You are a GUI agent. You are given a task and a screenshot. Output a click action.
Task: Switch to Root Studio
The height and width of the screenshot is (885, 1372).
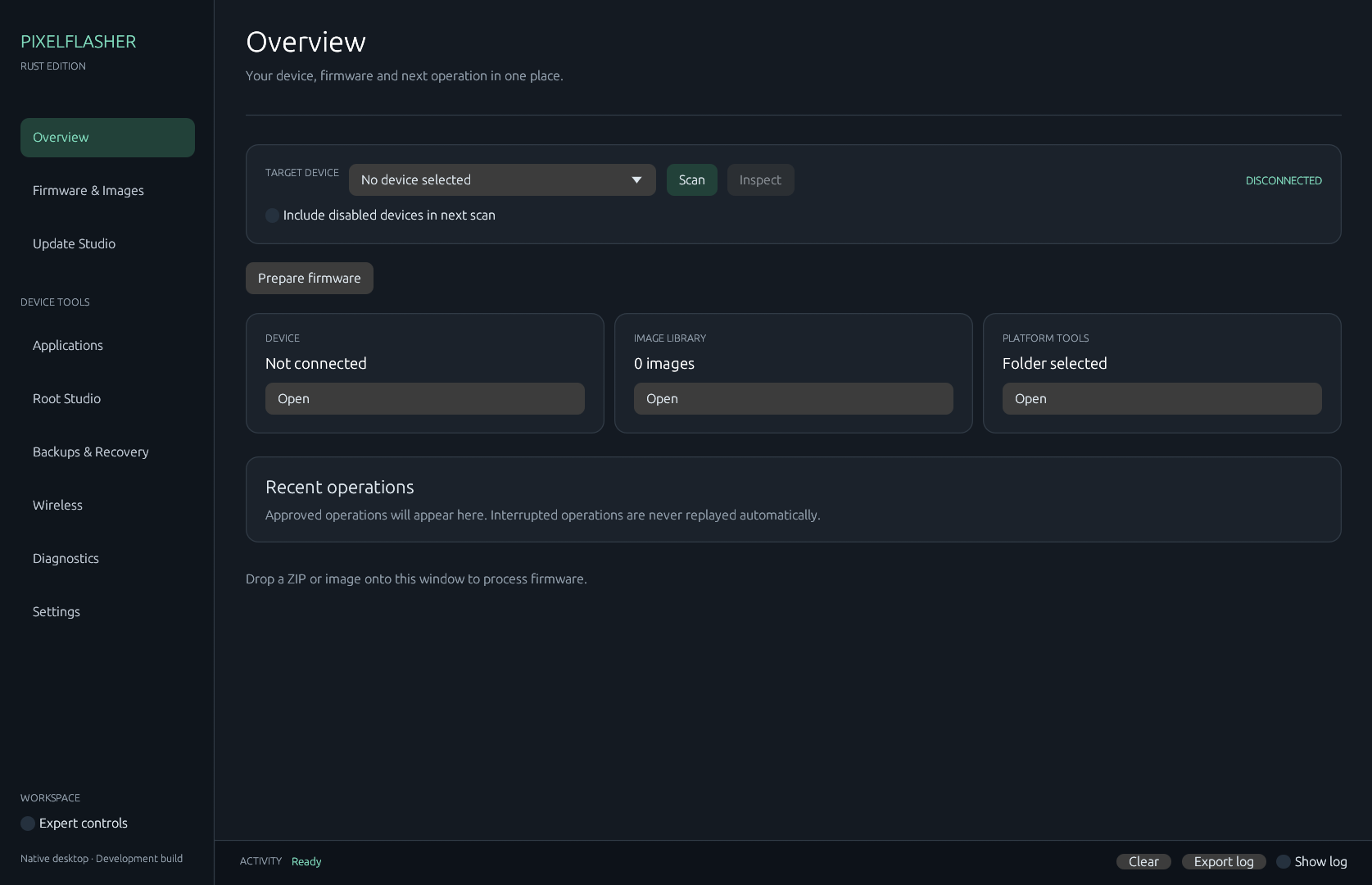coord(107,399)
